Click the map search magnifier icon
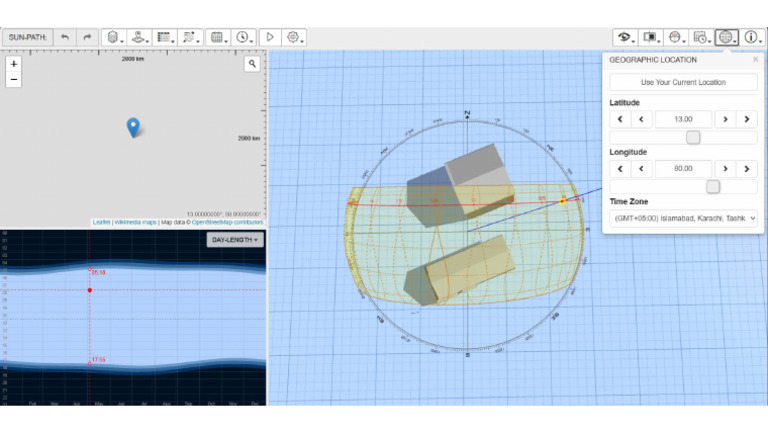The width and height of the screenshot is (768, 433). coord(253,63)
